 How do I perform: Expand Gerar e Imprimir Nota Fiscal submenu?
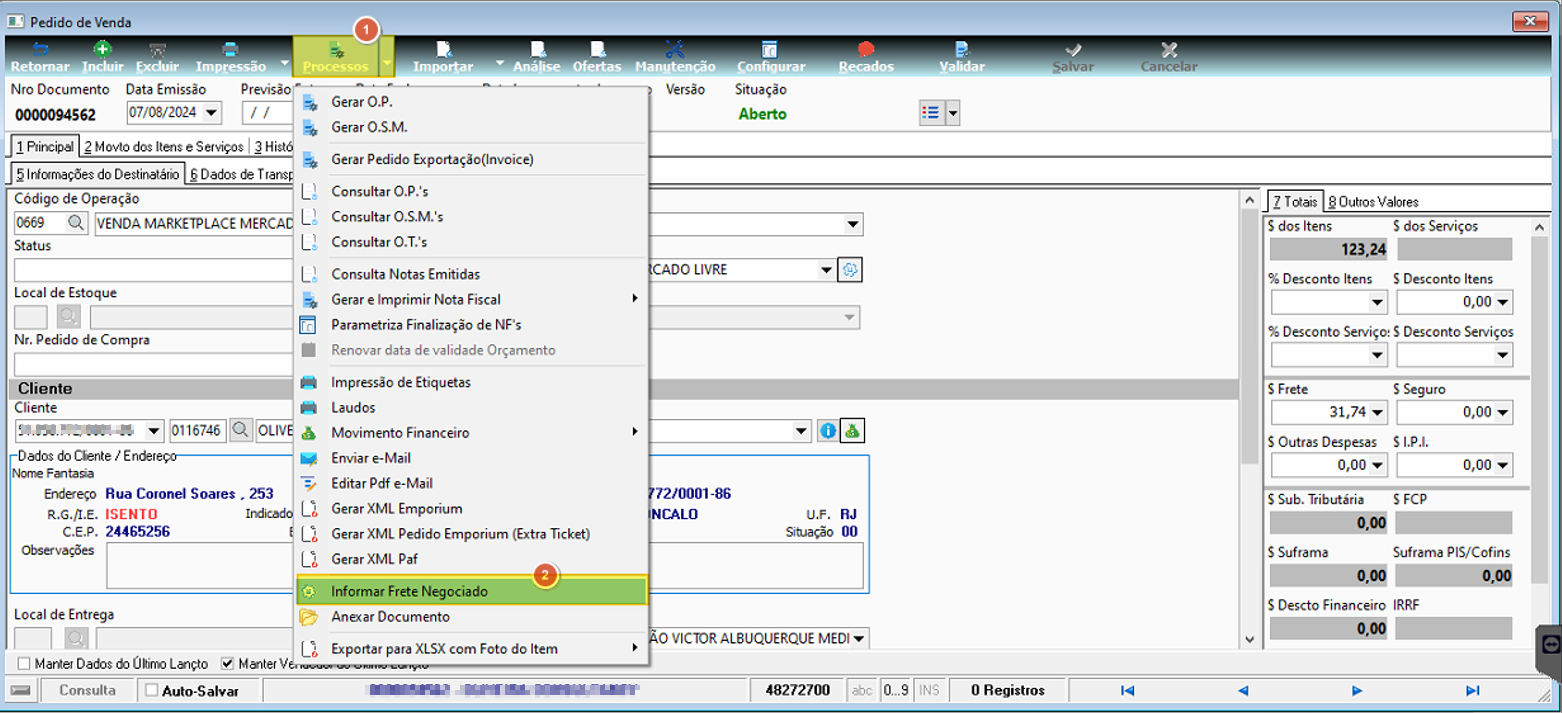tap(473, 299)
